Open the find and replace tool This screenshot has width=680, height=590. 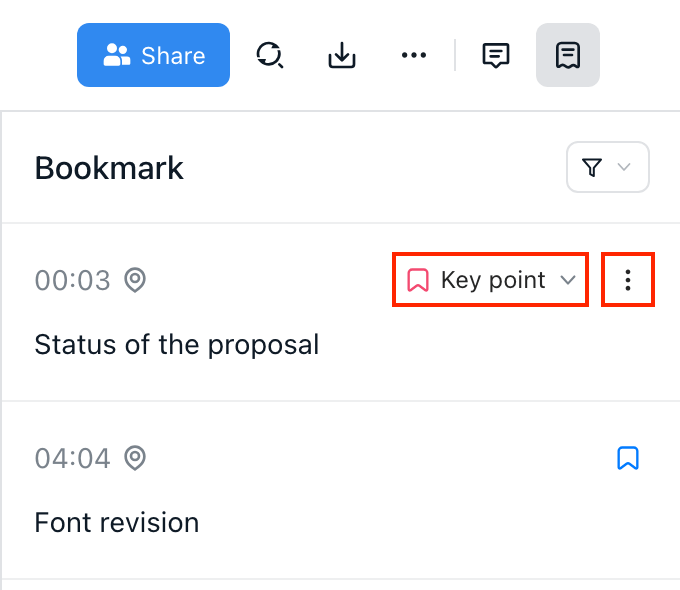pyautogui.click(x=268, y=55)
